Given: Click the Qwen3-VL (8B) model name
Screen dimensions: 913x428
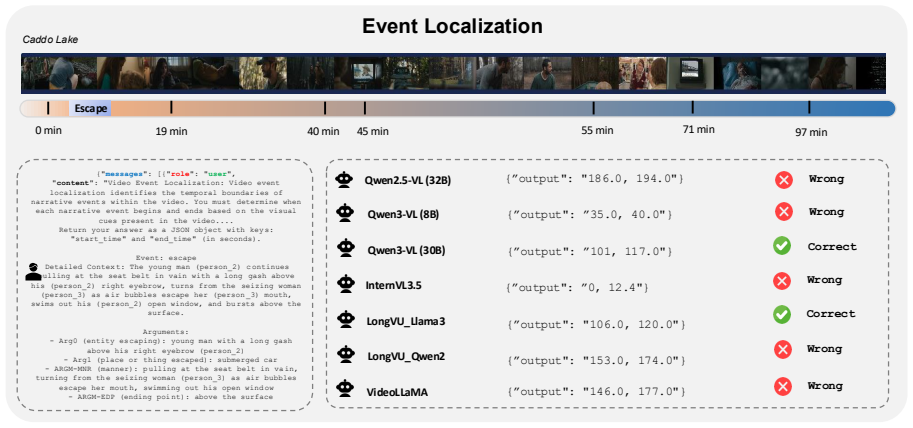Looking at the screenshot, I should tap(403, 214).
